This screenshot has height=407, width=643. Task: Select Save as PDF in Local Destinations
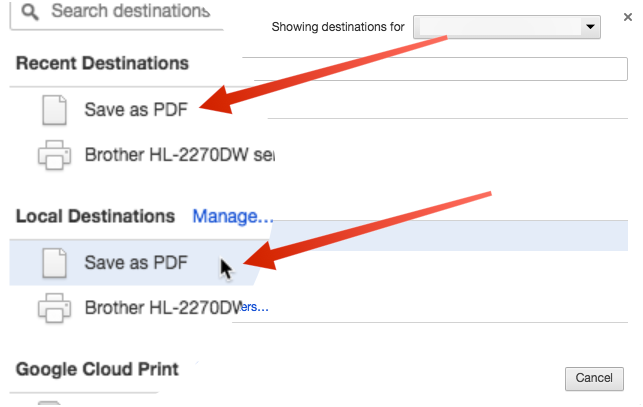point(130,263)
